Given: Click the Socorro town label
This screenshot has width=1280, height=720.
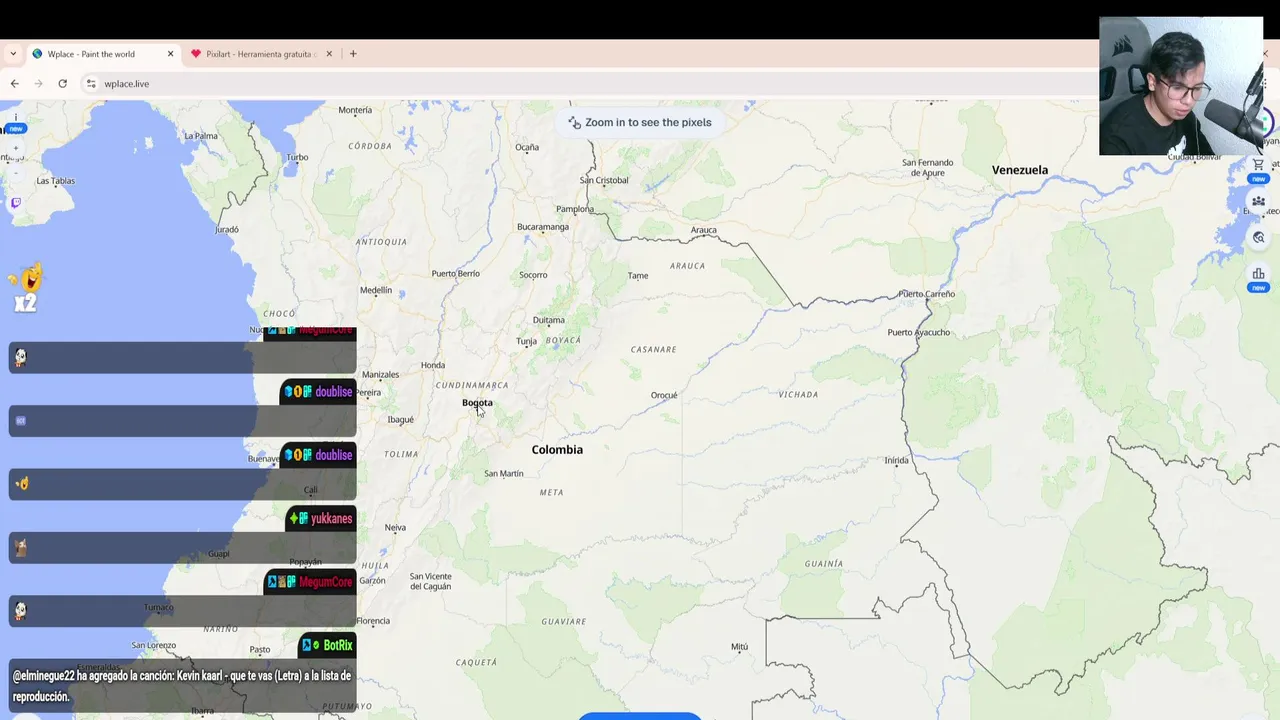Looking at the screenshot, I should (x=533, y=275).
